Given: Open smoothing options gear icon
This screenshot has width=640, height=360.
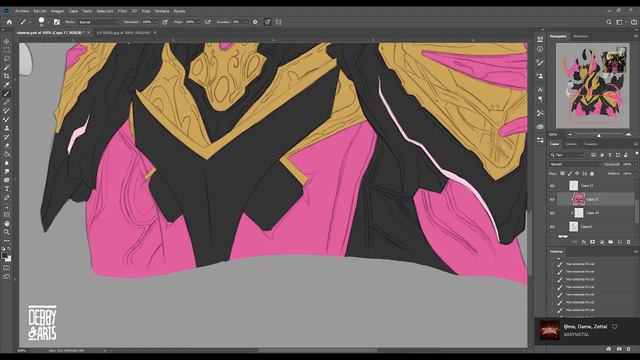Looking at the screenshot, I should [x=255, y=22].
